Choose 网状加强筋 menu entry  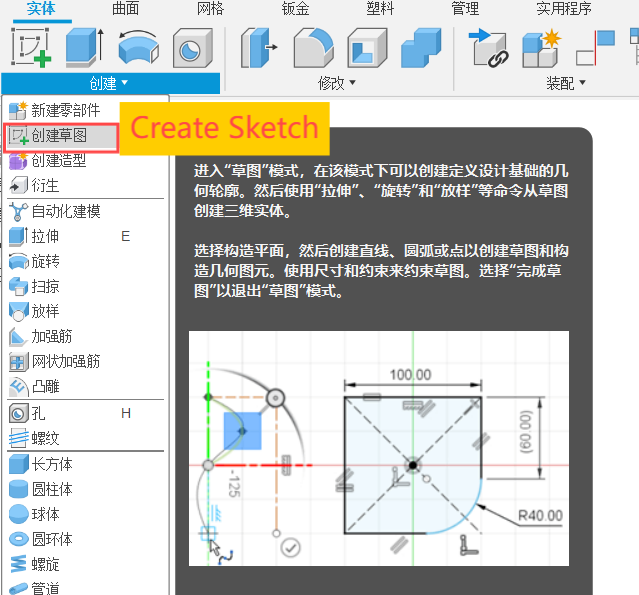[x=86, y=361]
